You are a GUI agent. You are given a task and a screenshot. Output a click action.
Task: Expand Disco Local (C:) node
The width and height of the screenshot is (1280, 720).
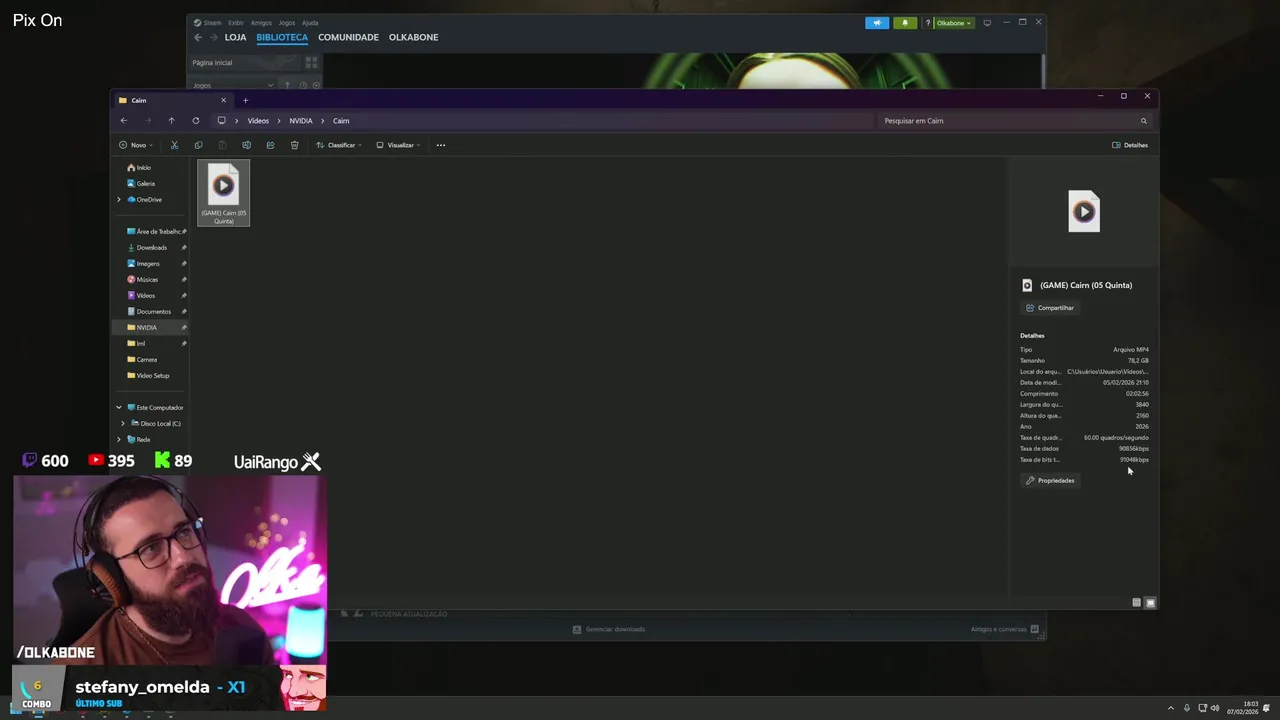123,424
